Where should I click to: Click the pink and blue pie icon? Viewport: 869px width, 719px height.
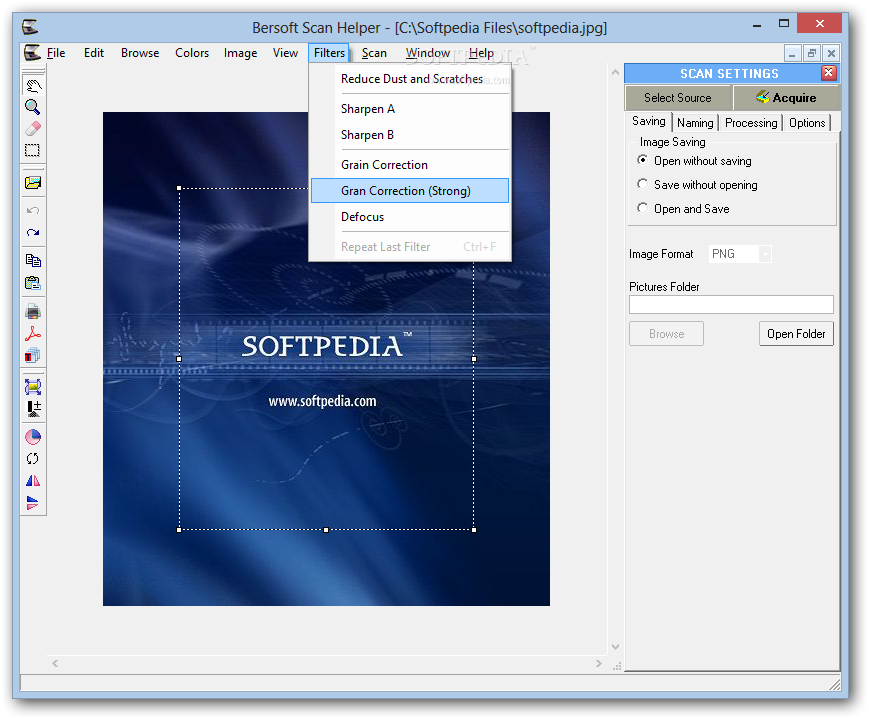33,437
